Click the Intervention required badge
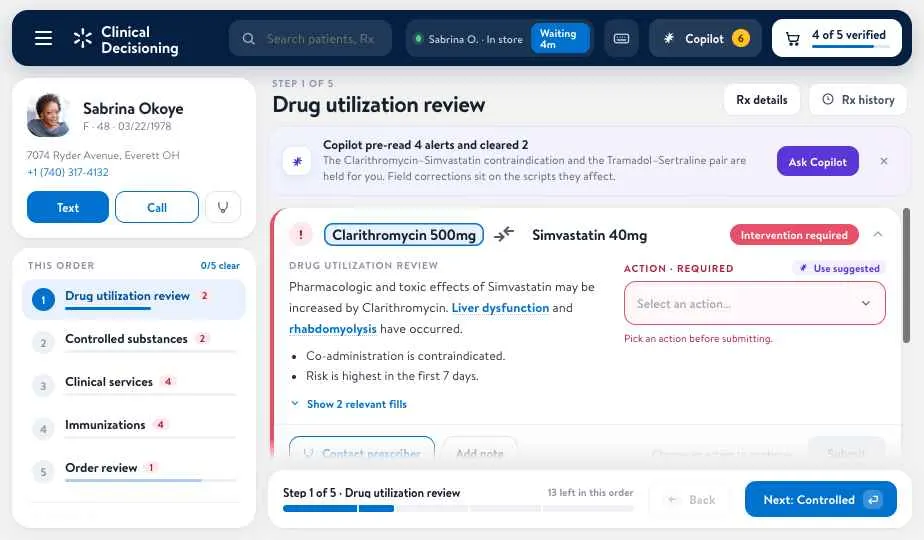Image resolution: width=924 pixels, height=540 pixels. pos(794,235)
